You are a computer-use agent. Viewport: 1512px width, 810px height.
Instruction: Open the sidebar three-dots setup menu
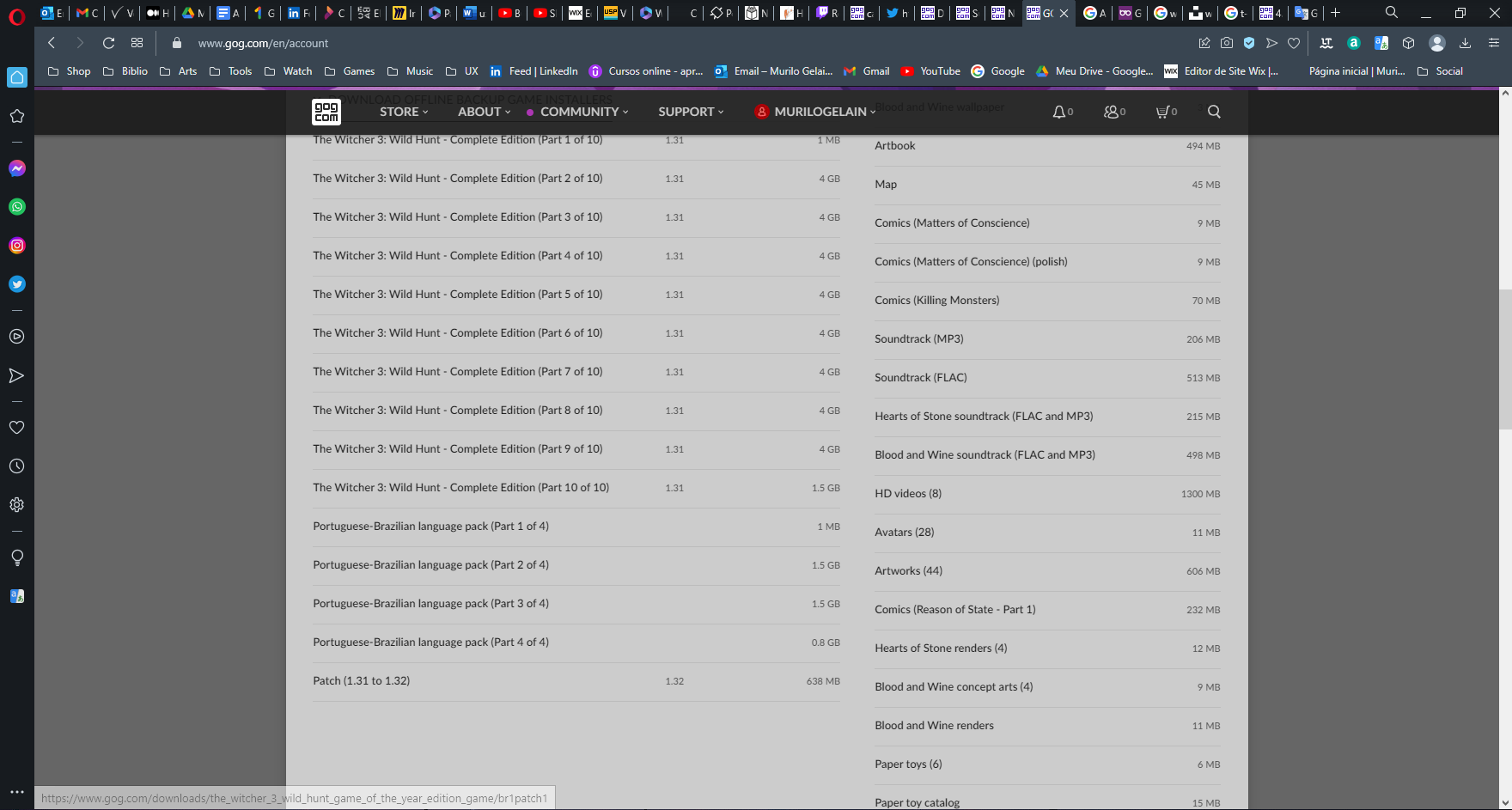16,792
